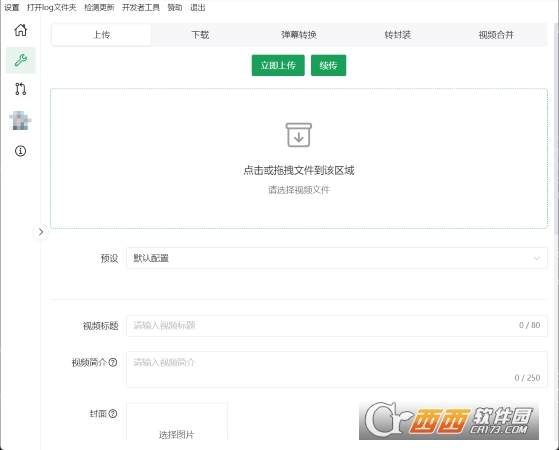Switch to the 上传 tab

101,35
